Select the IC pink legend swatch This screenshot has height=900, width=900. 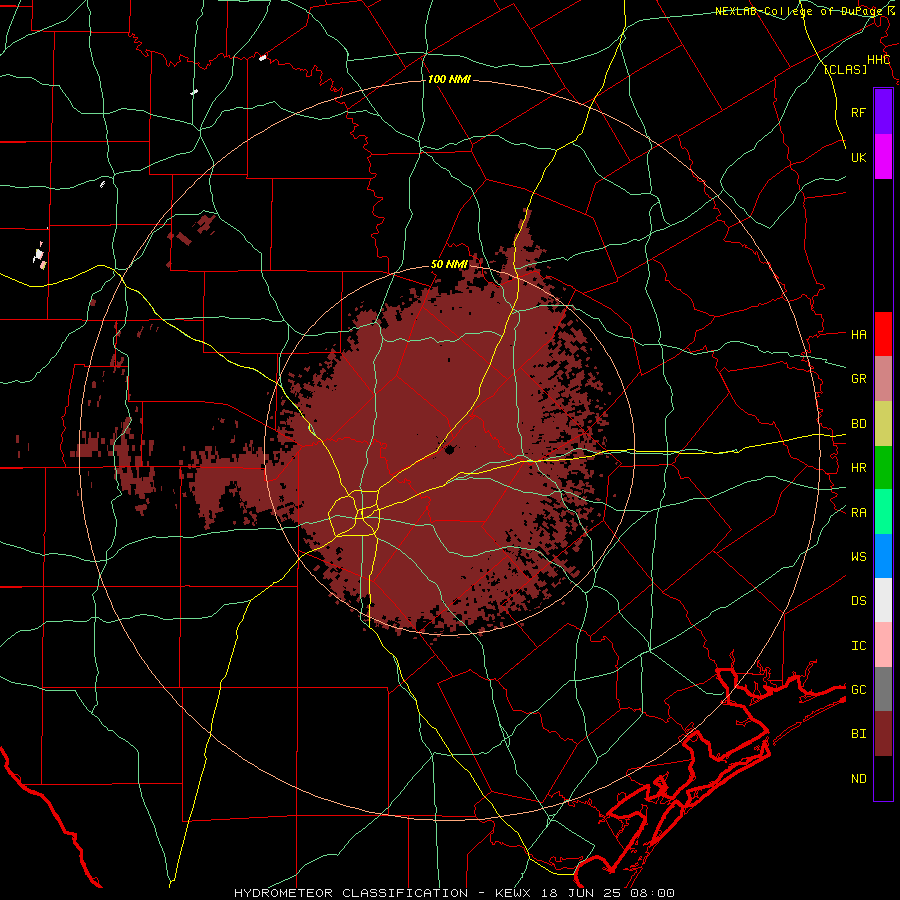tap(883, 645)
